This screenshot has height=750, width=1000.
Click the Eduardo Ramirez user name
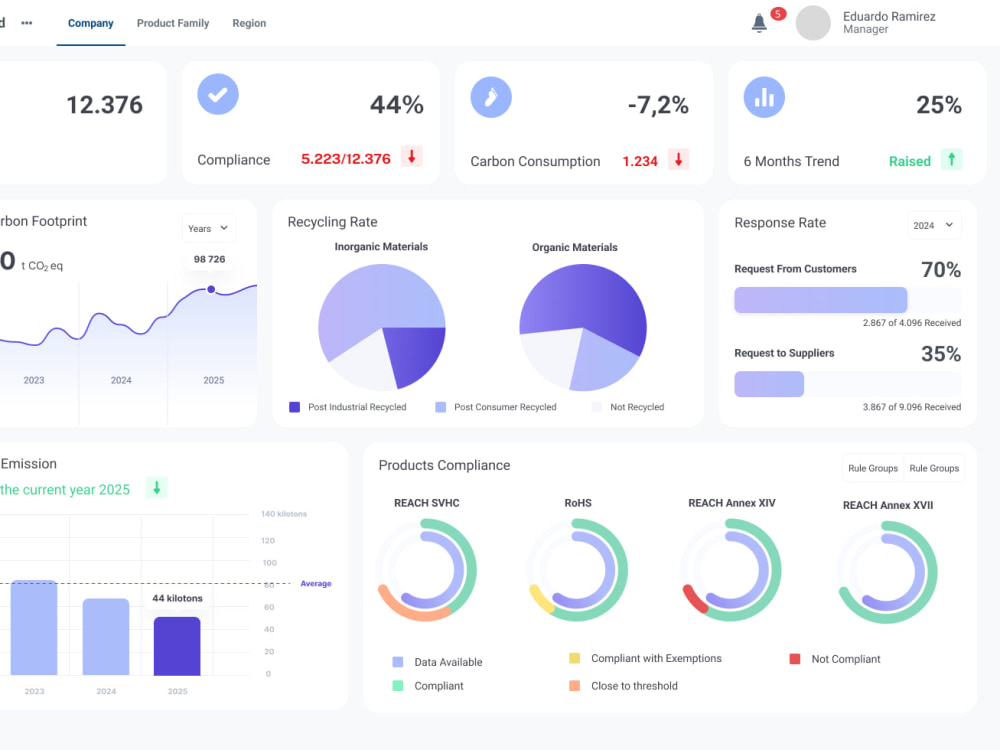[x=889, y=17]
